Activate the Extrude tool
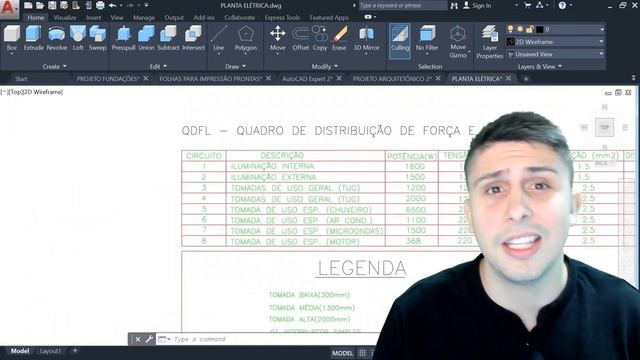 pos(33,38)
